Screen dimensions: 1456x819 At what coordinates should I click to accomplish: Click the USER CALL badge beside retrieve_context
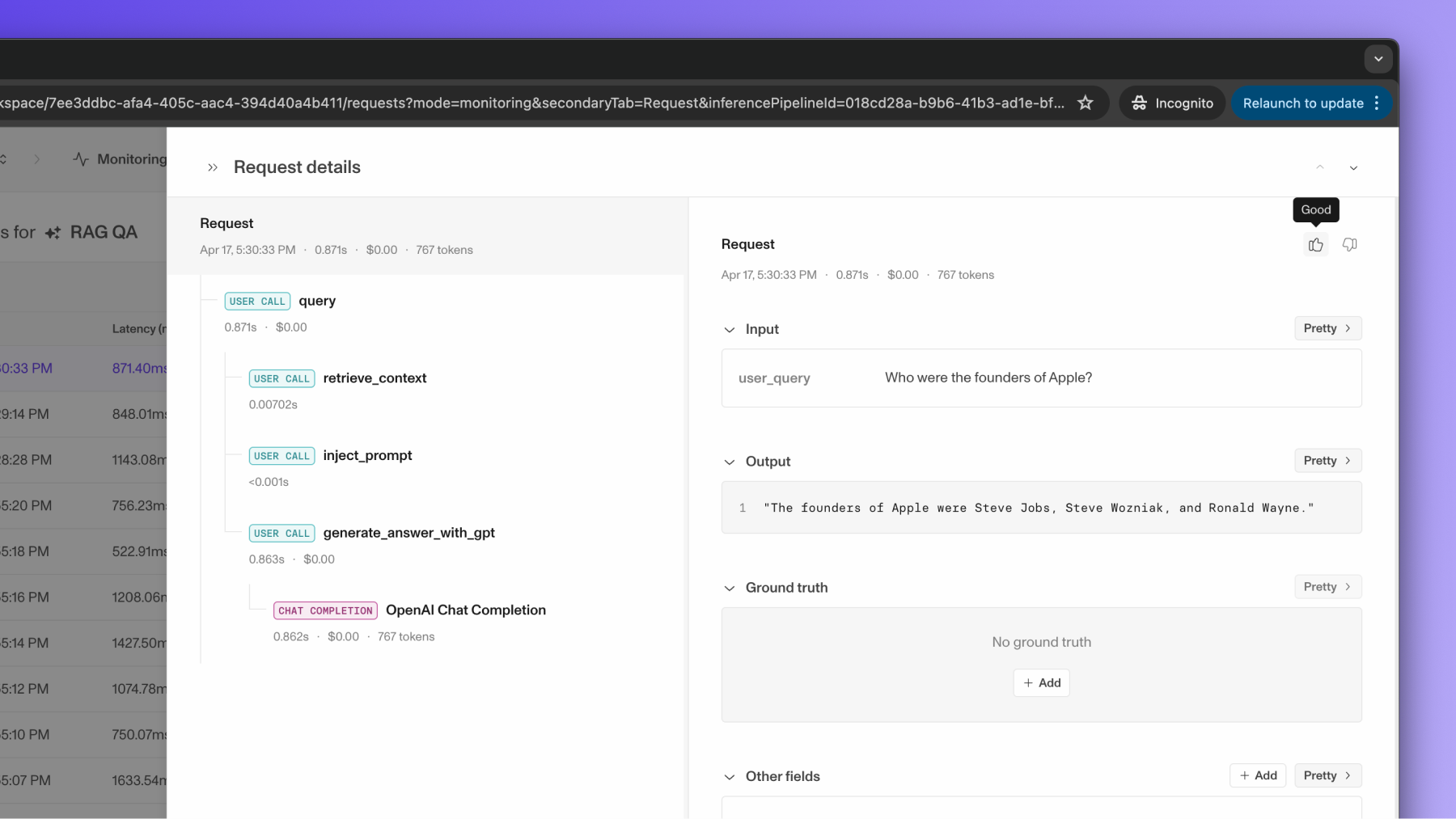tap(281, 378)
